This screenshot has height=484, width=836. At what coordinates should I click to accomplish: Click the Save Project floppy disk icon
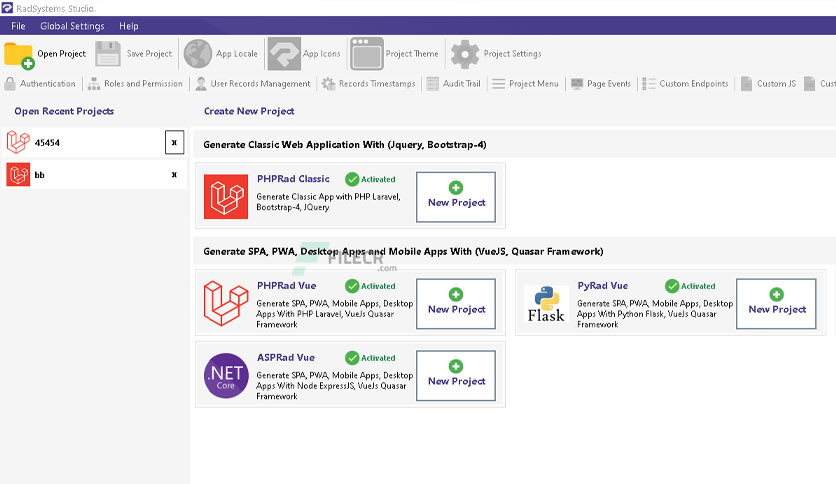click(x=108, y=54)
